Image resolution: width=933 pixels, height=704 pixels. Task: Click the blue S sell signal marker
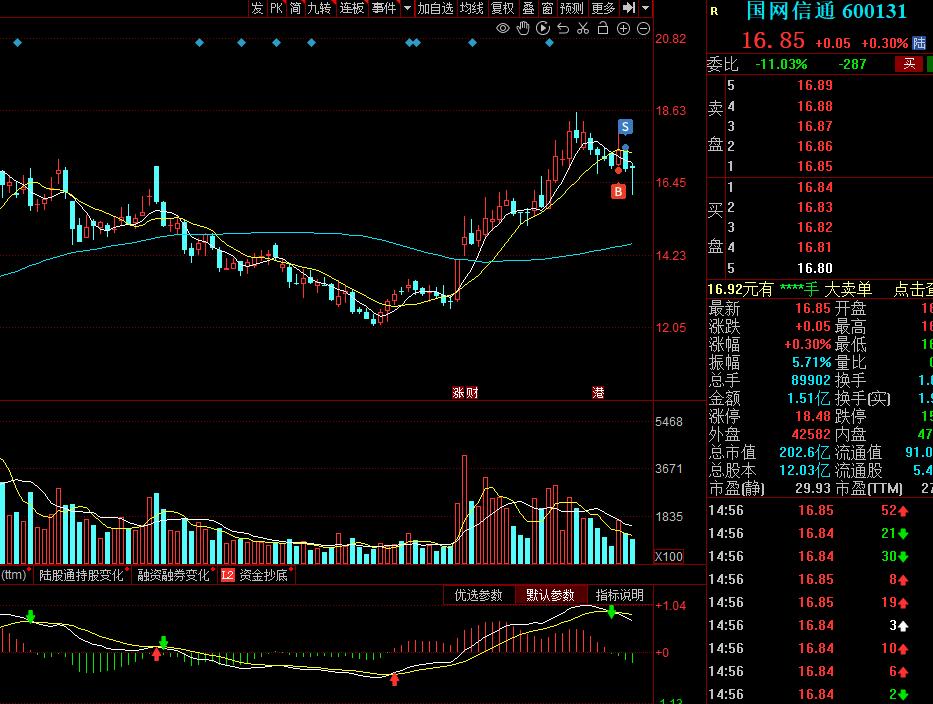coord(625,127)
